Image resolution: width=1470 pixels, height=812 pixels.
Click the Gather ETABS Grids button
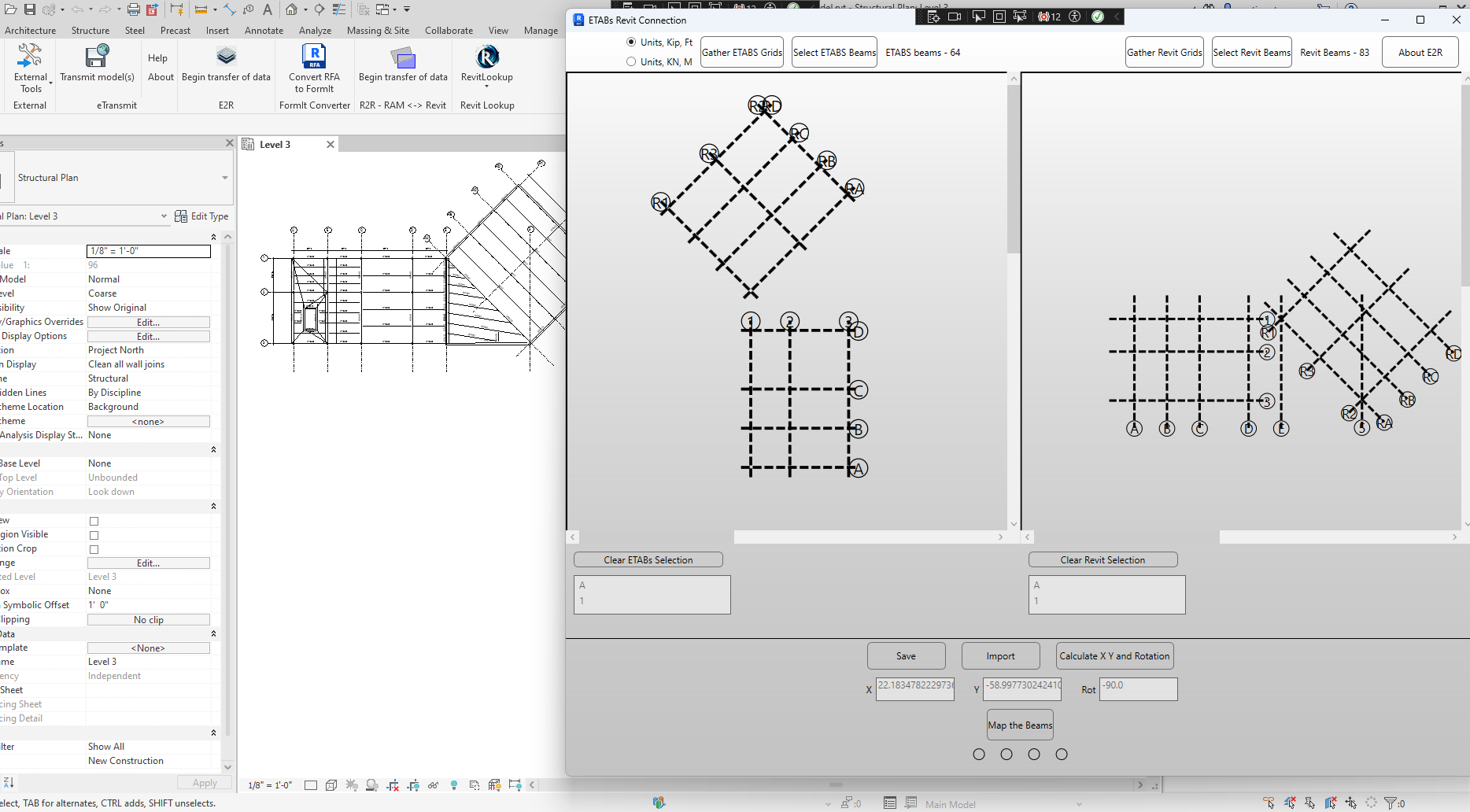[x=742, y=52]
